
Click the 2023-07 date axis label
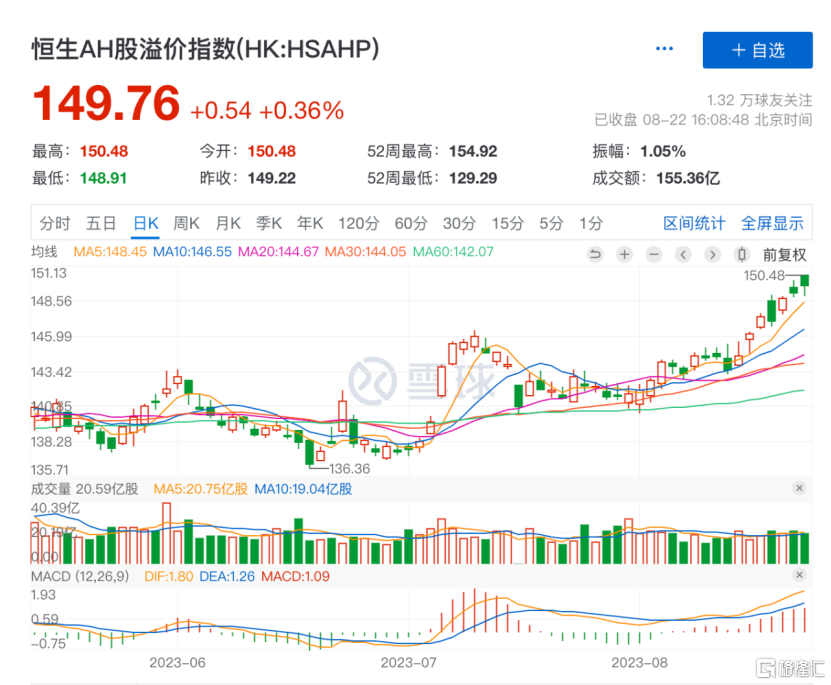point(409,663)
